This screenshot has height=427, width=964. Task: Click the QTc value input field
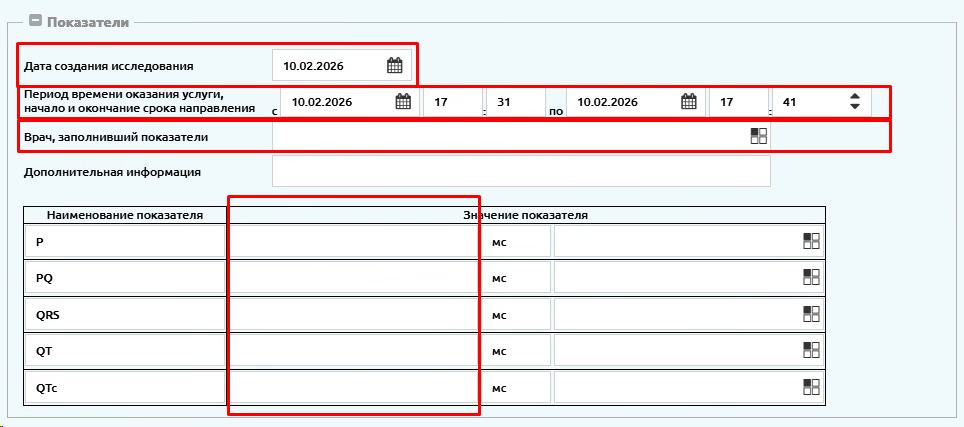354,386
